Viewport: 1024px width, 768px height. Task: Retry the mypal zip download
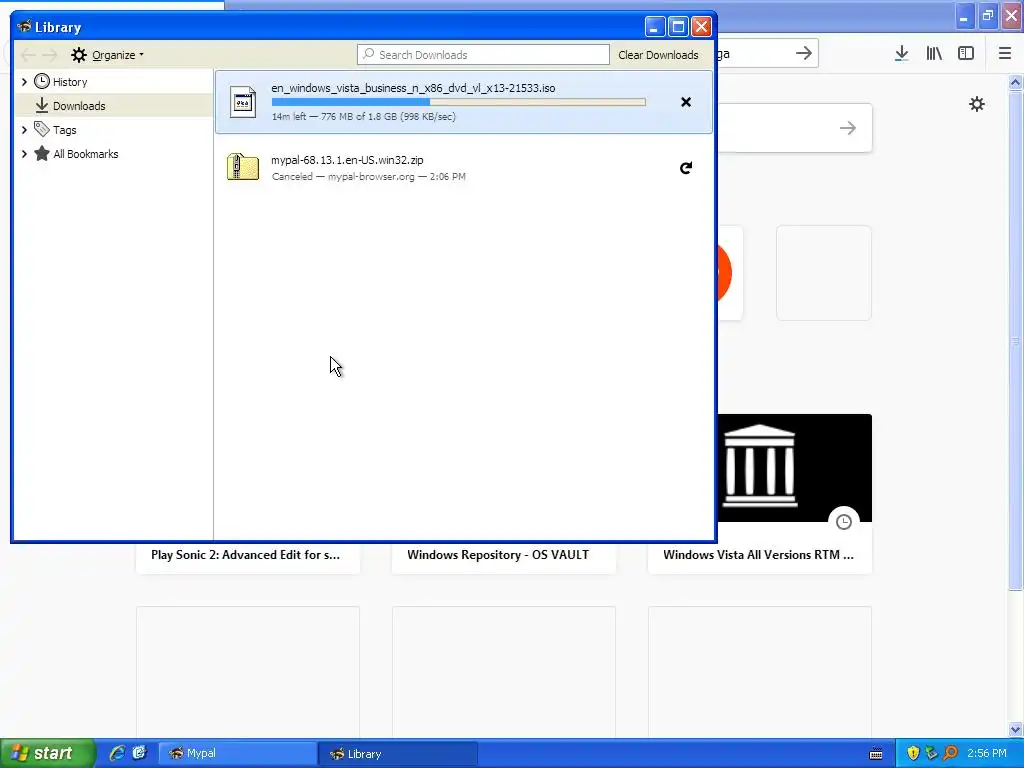(x=686, y=168)
